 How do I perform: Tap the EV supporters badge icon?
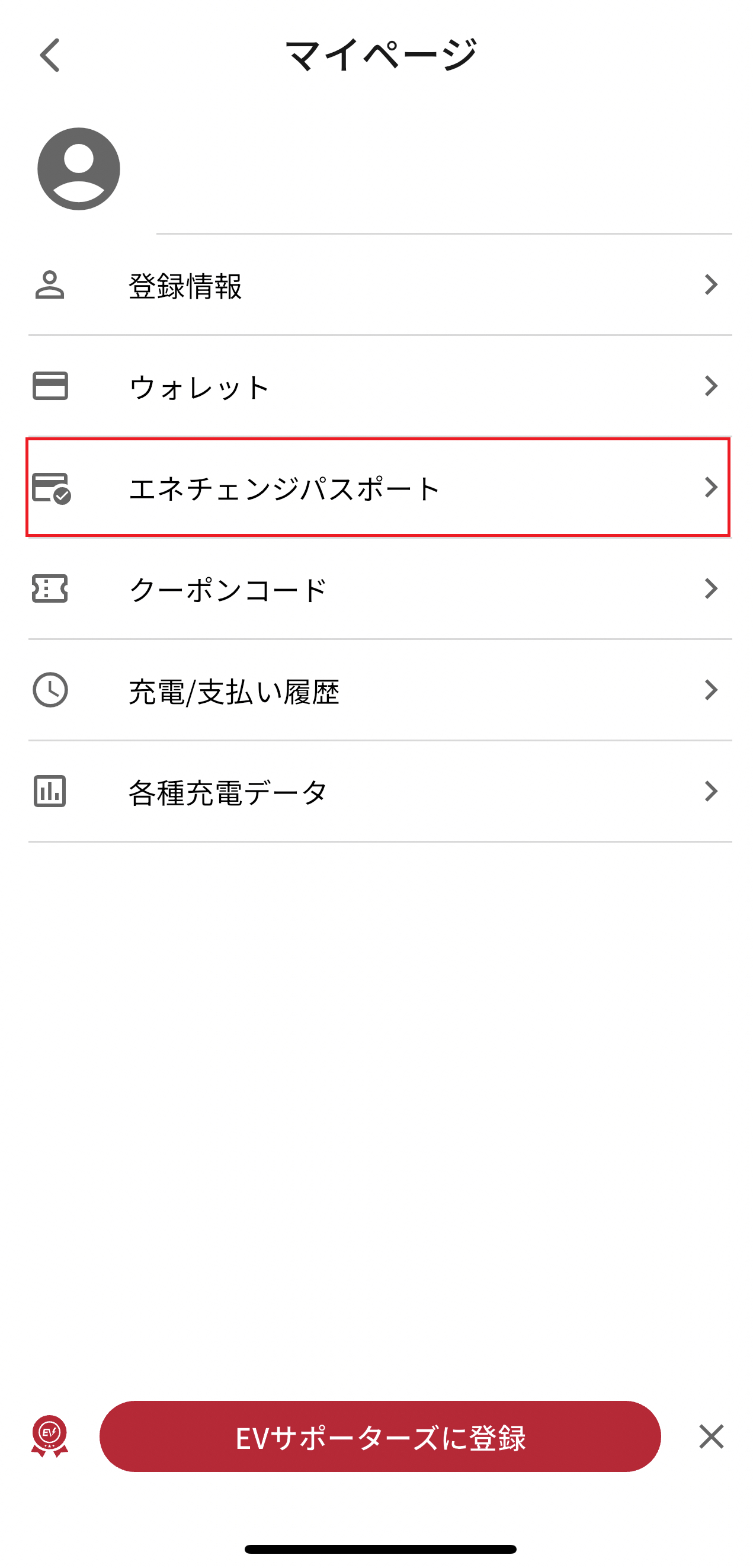pyautogui.click(x=50, y=1436)
